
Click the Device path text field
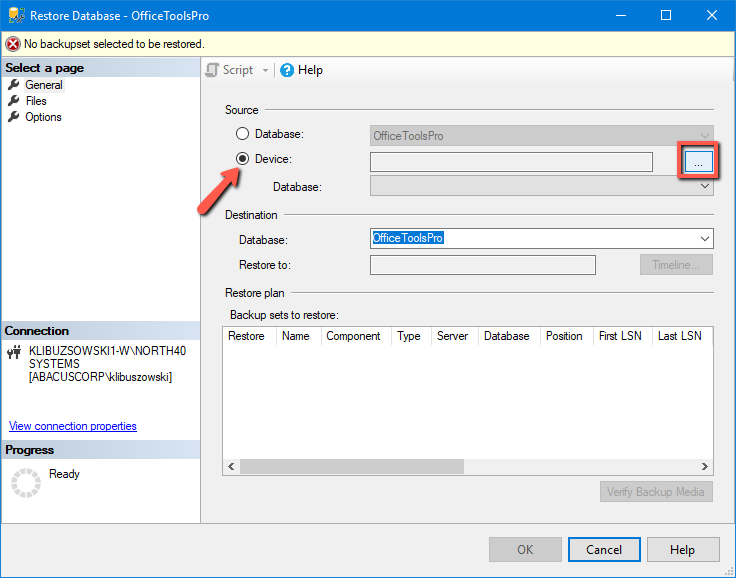click(511, 162)
